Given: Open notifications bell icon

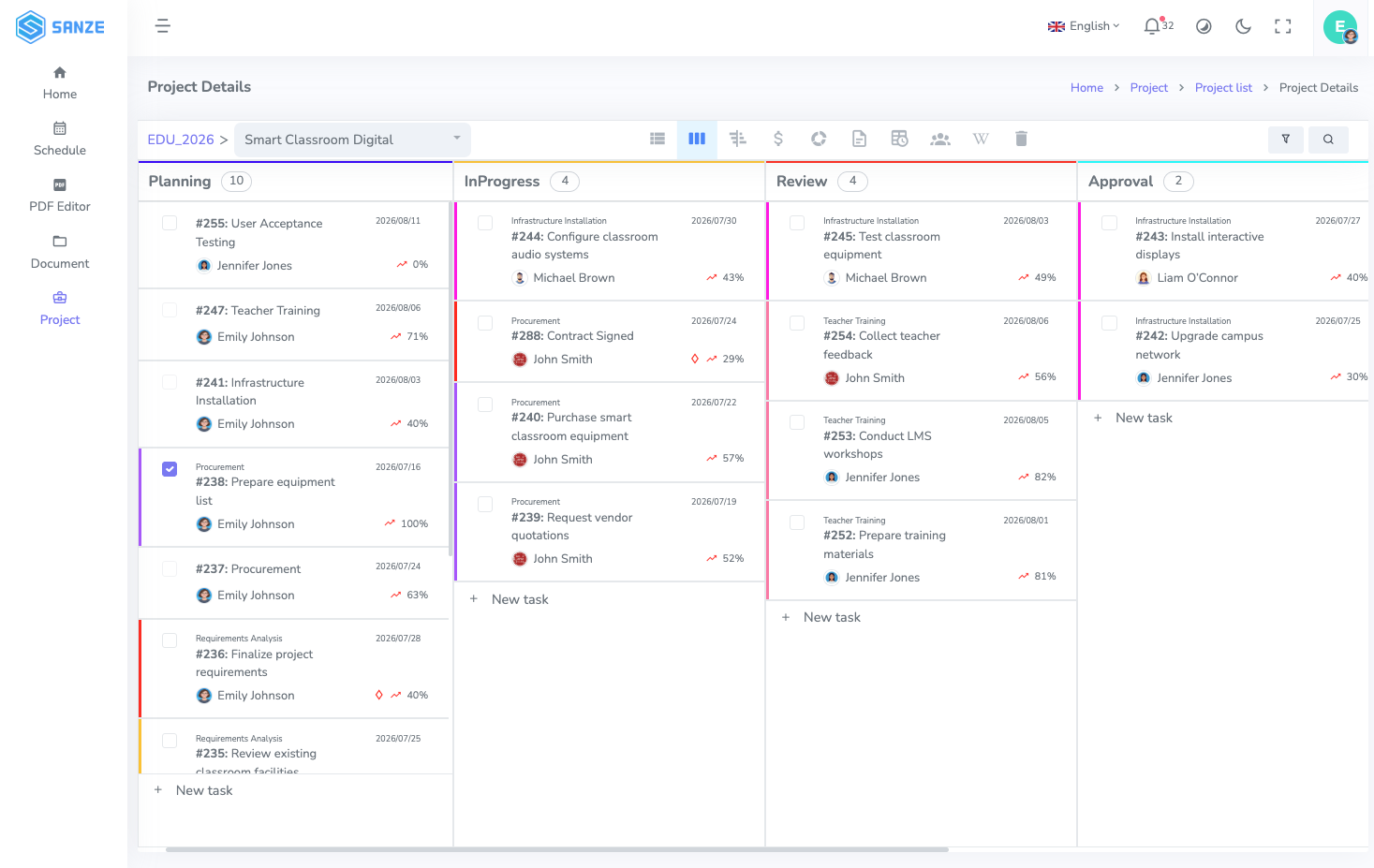Looking at the screenshot, I should click(1152, 26).
